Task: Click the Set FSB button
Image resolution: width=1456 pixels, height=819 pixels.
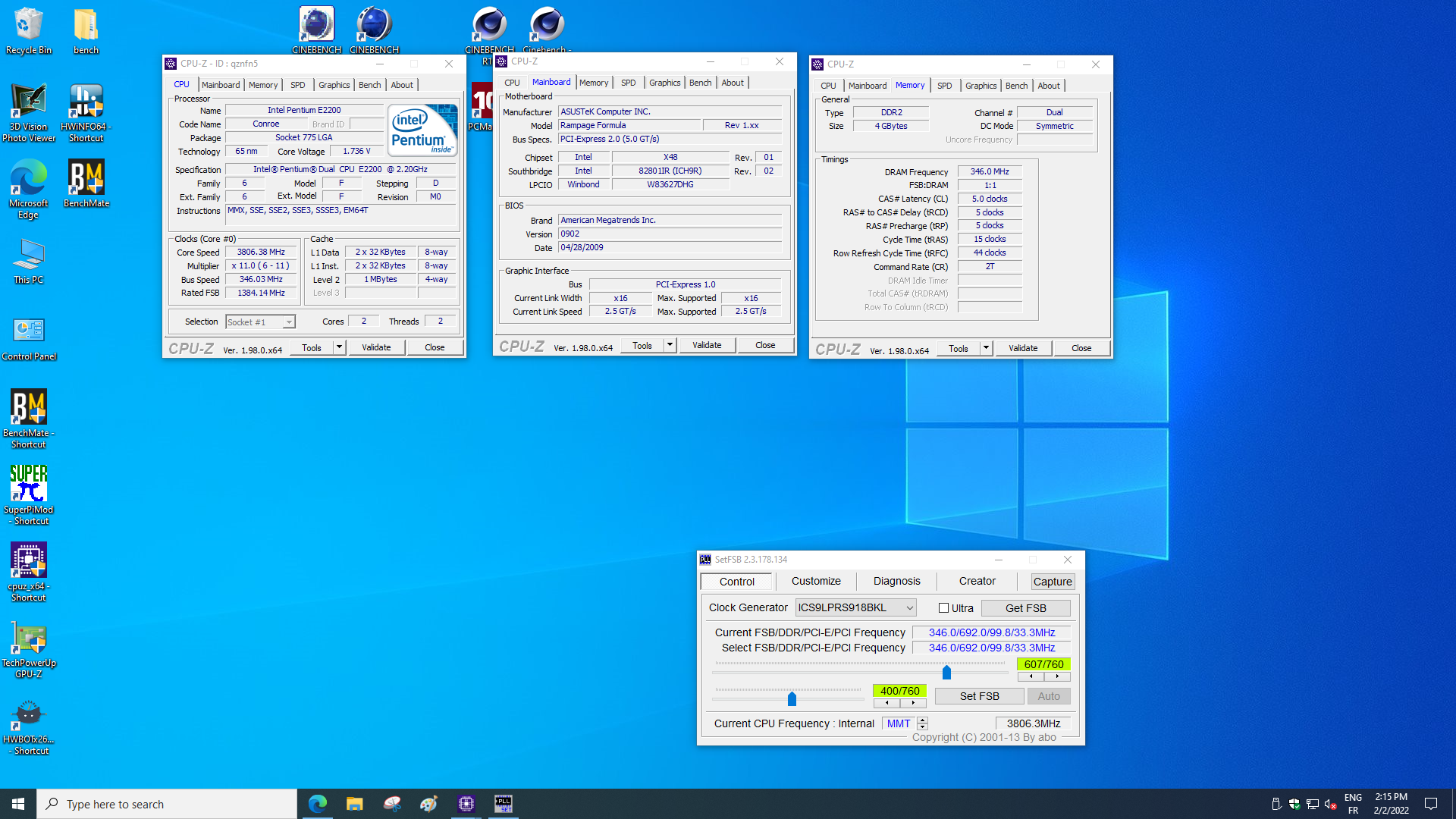Action: (979, 696)
